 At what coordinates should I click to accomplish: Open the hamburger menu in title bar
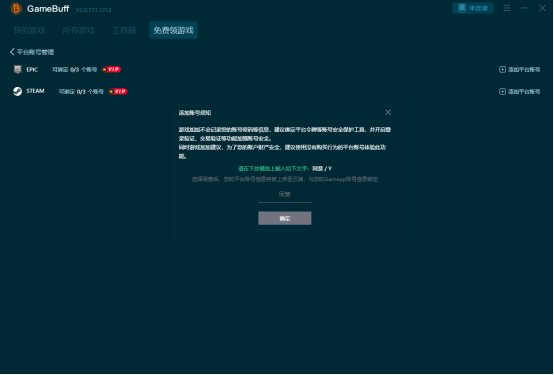click(x=507, y=8)
